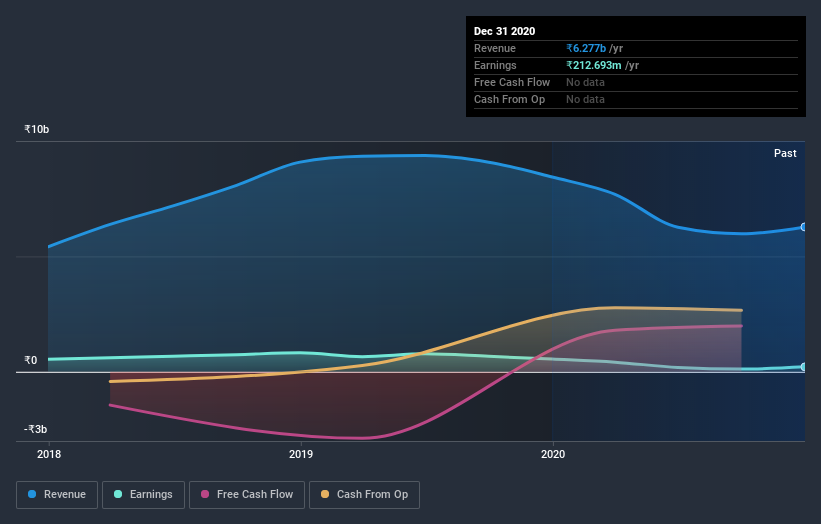Click the Past label in chart

click(785, 153)
